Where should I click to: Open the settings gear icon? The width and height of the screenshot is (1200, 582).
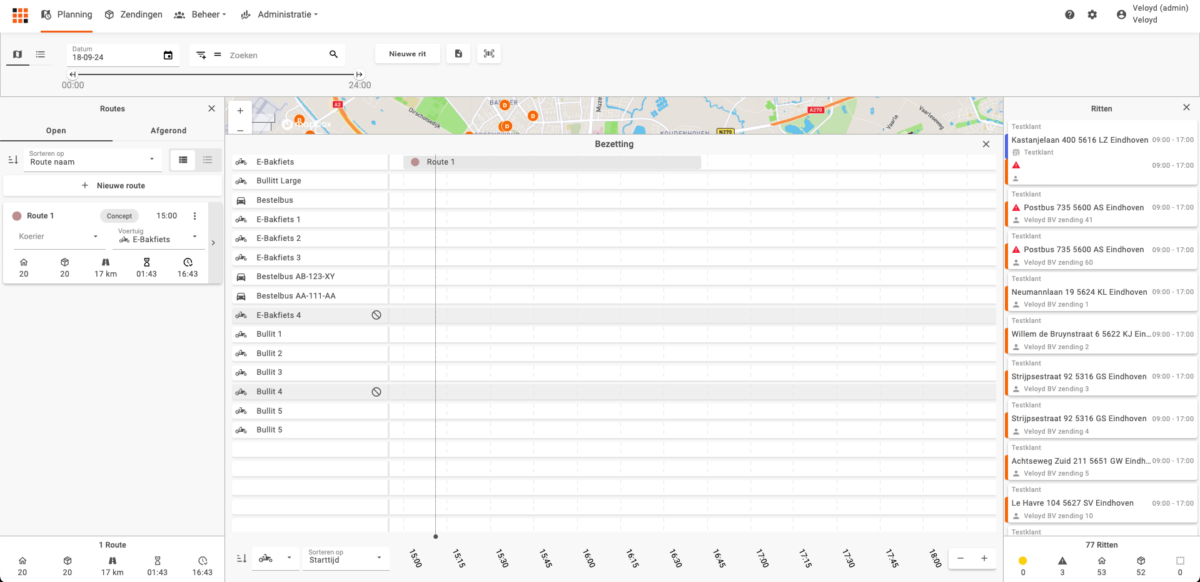pyautogui.click(x=1092, y=15)
